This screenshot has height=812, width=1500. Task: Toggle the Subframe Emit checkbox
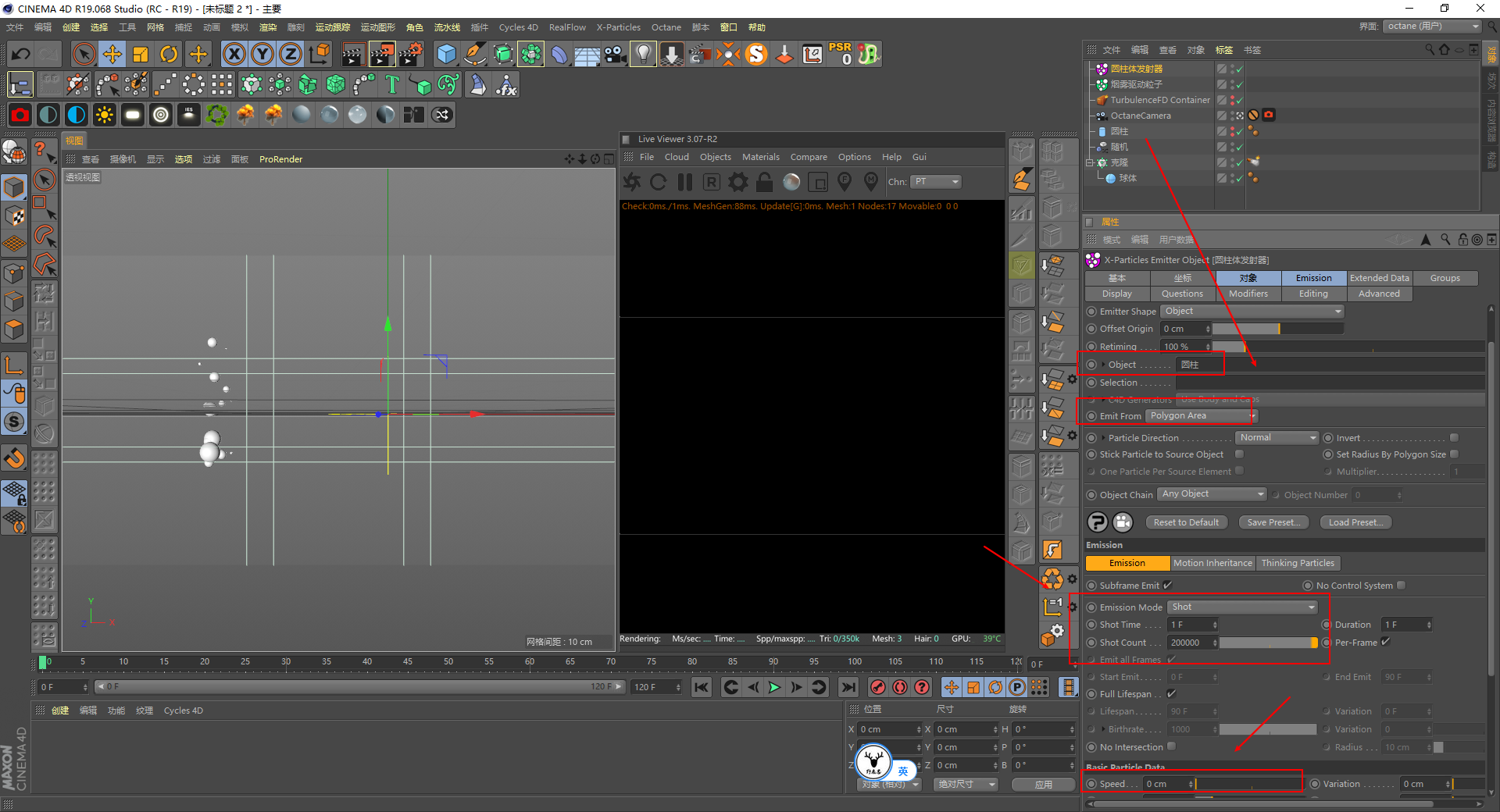1168,586
